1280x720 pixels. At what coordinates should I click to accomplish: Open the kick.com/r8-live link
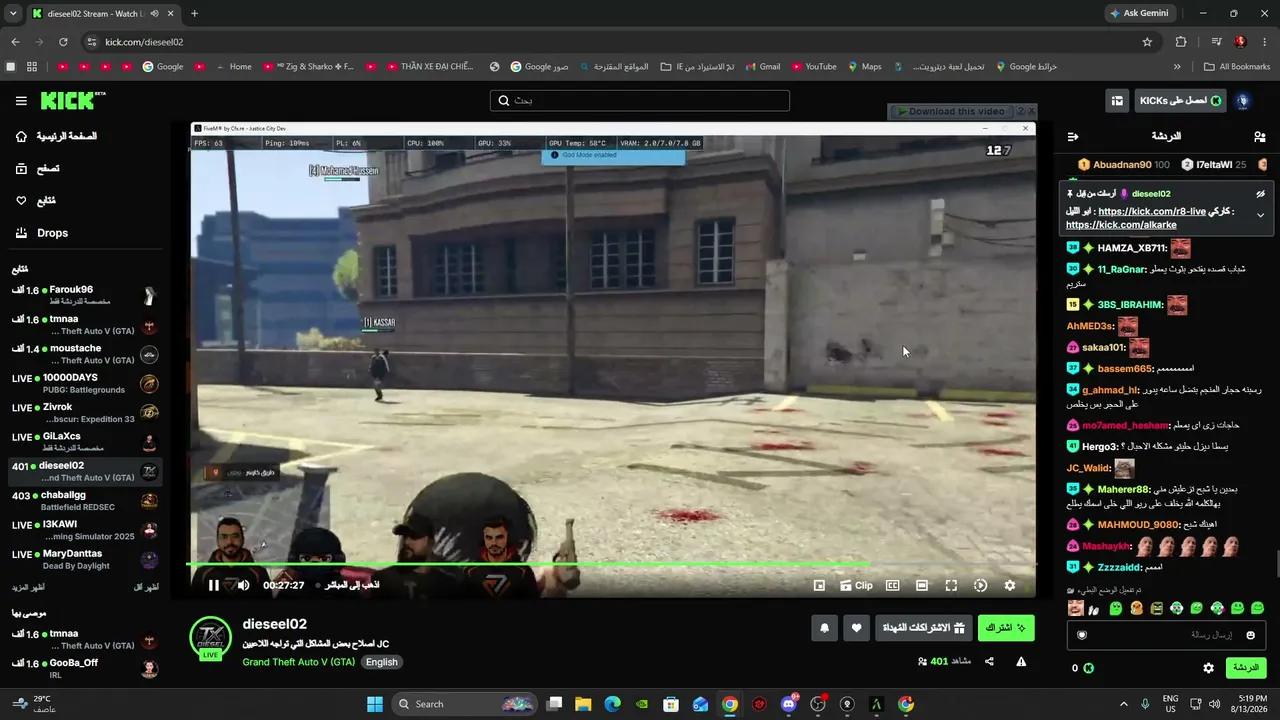[x=1151, y=211]
